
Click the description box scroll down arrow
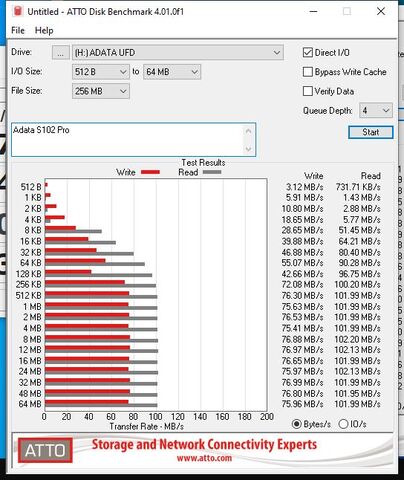[x=248, y=148]
